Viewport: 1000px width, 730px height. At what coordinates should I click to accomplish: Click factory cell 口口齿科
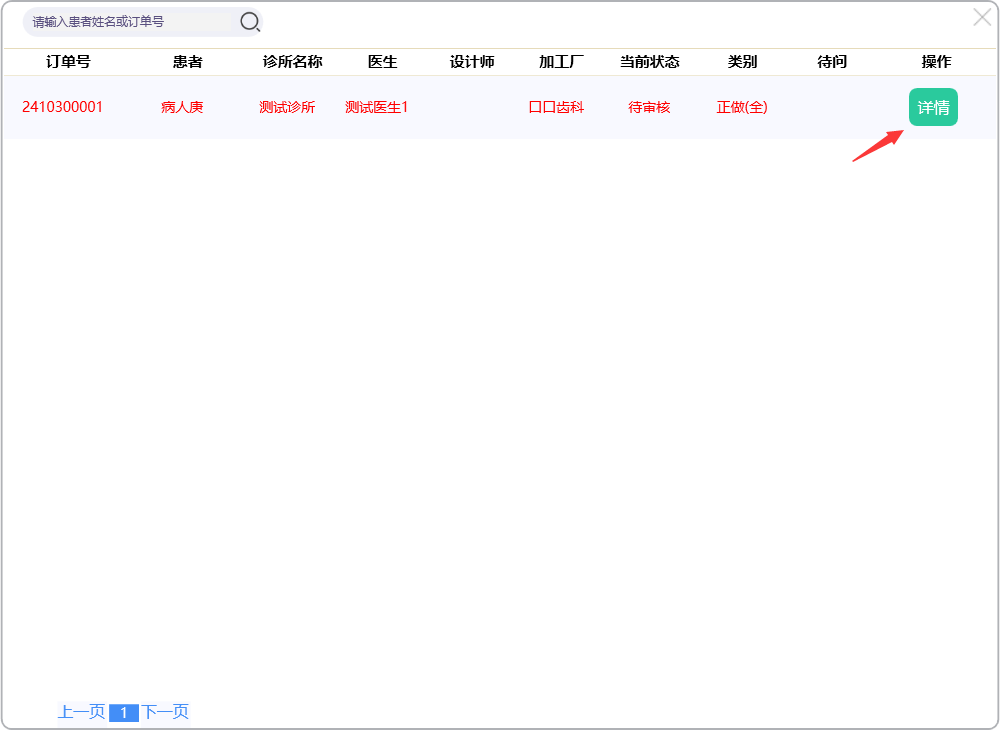pos(556,107)
